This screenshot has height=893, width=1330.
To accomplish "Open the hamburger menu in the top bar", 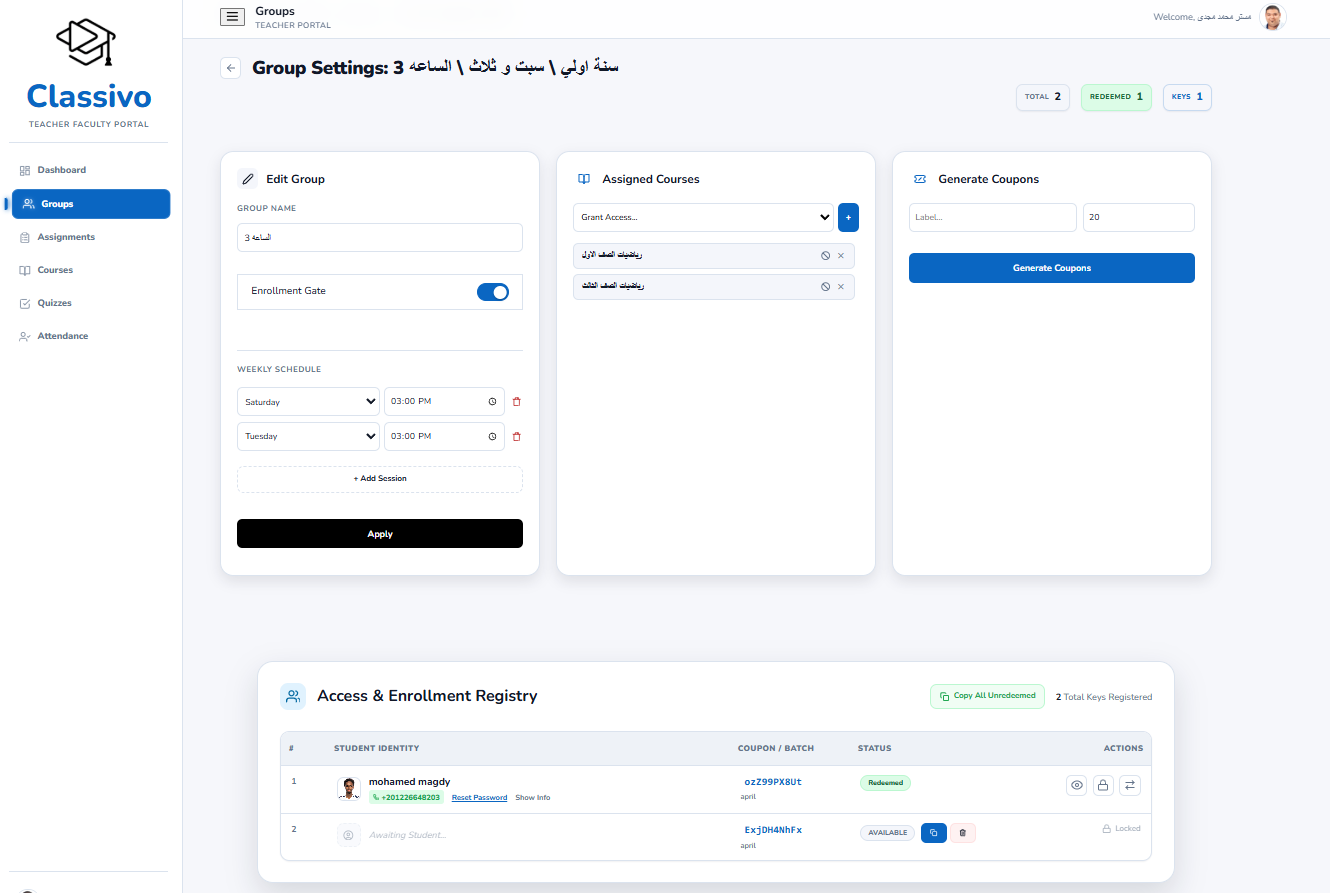I will (232, 16).
